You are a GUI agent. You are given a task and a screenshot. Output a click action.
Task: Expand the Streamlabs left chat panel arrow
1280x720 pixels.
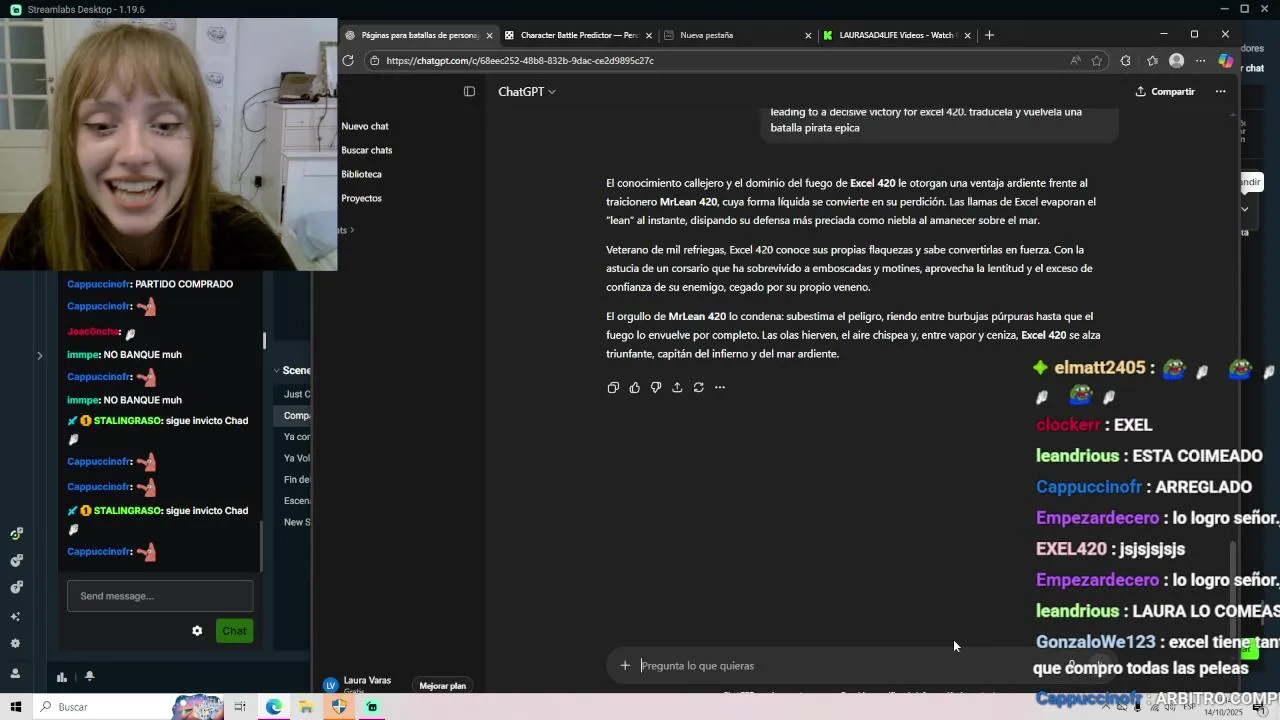(40, 355)
